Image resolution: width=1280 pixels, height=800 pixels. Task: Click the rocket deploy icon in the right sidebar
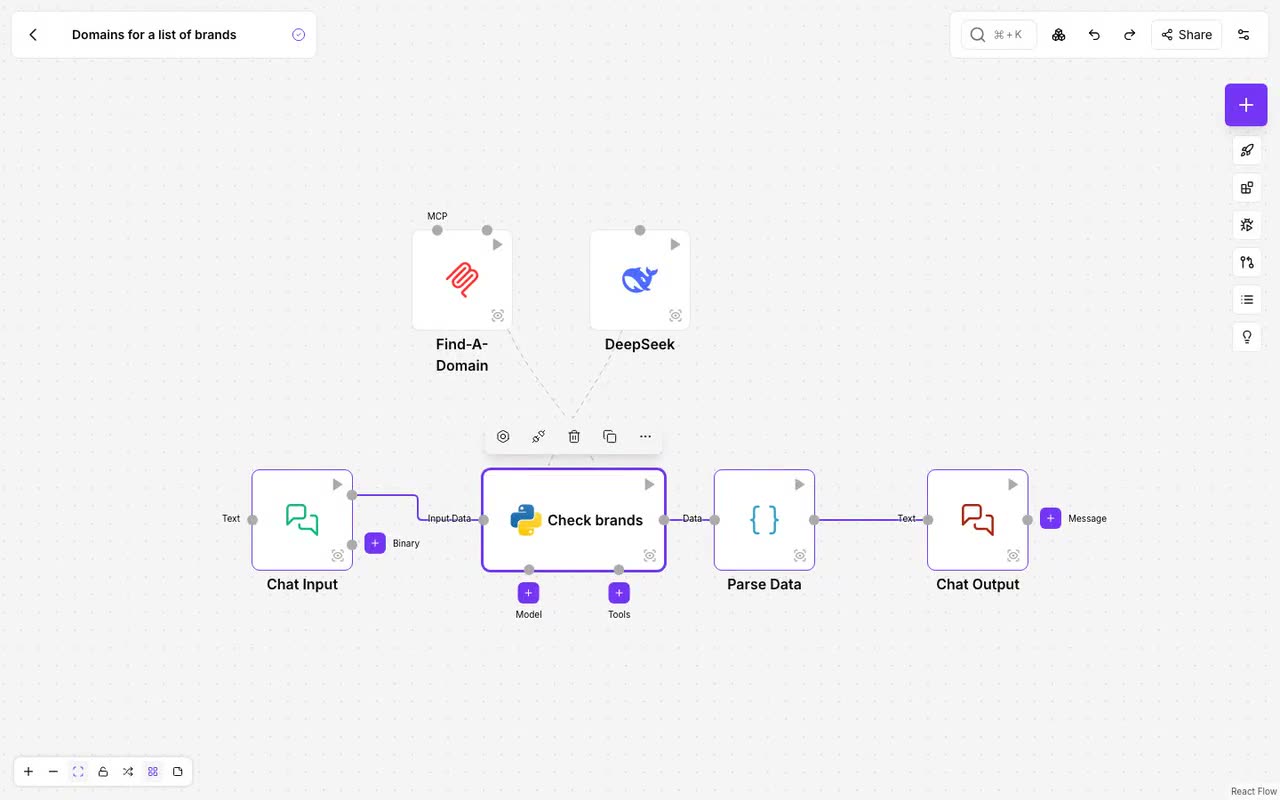1247,151
